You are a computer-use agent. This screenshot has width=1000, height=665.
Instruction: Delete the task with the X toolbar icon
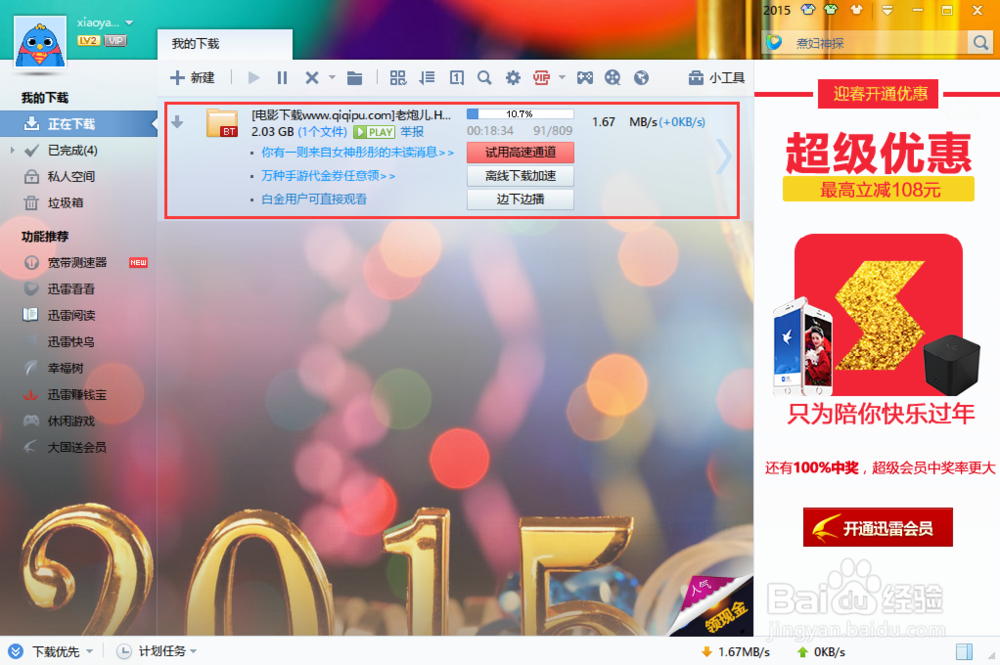coord(312,78)
